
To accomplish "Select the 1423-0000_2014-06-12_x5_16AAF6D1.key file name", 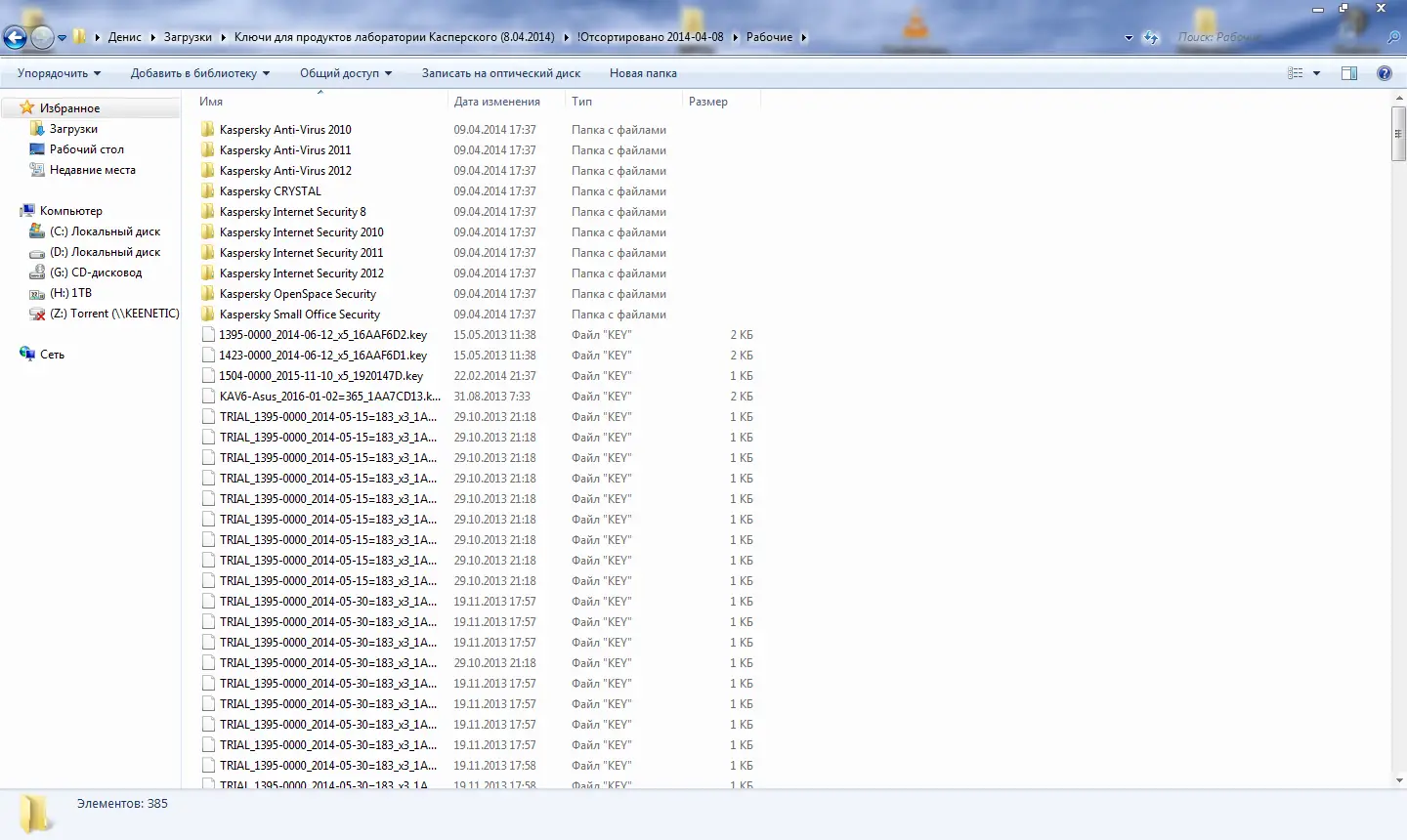I will pyautogui.click(x=323, y=356).
